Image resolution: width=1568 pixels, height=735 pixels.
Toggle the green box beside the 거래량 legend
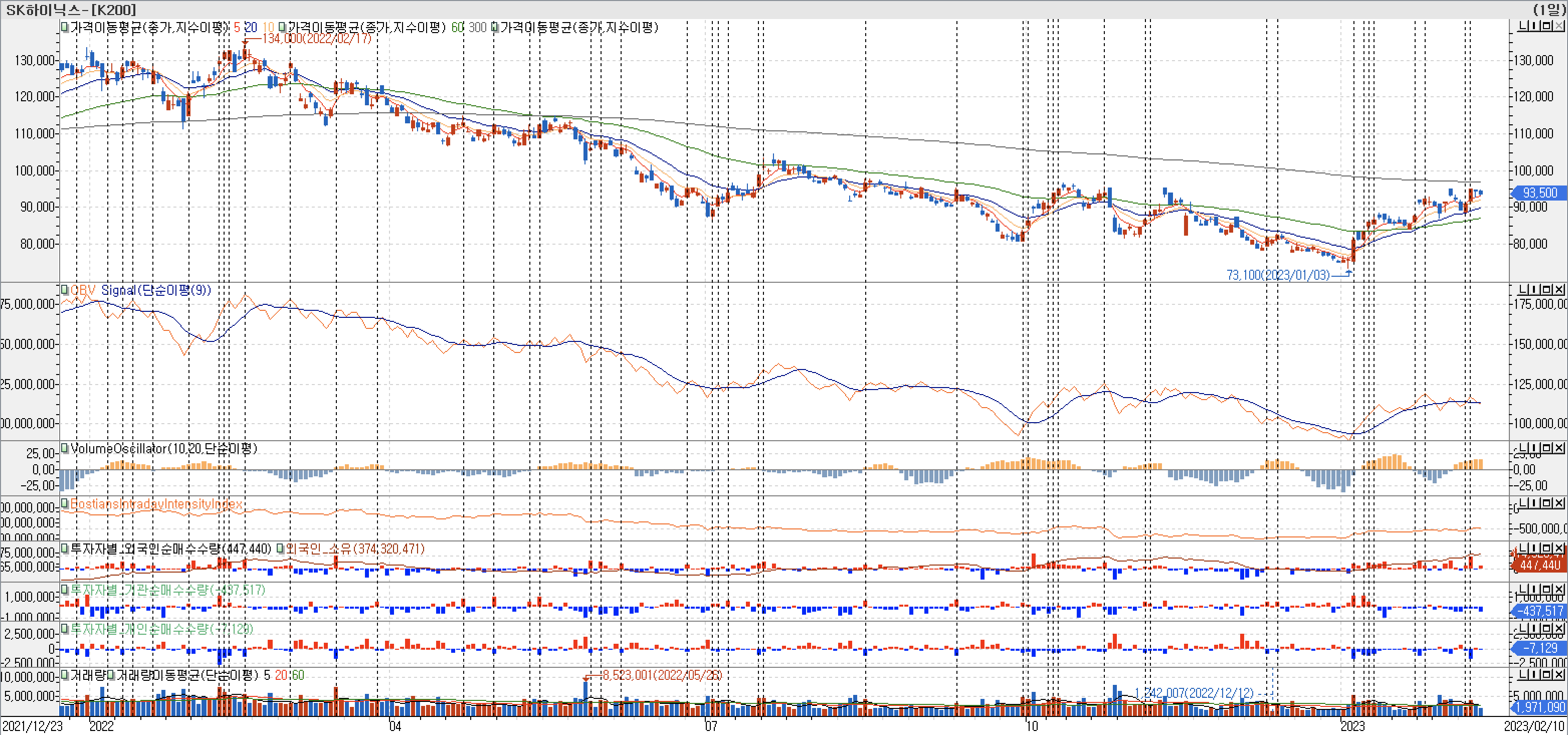[65, 675]
